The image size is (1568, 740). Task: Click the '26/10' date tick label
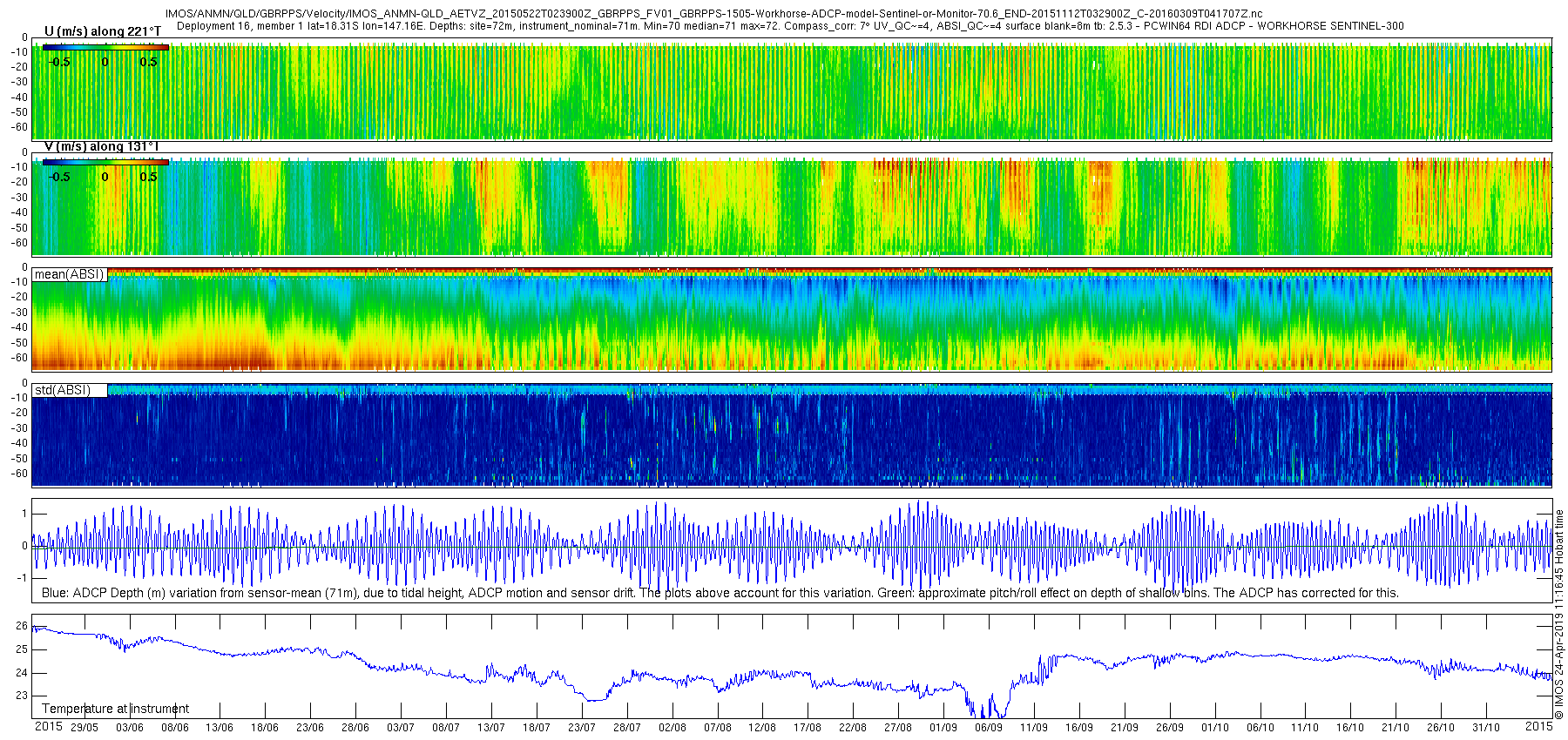click(1441, 728)
